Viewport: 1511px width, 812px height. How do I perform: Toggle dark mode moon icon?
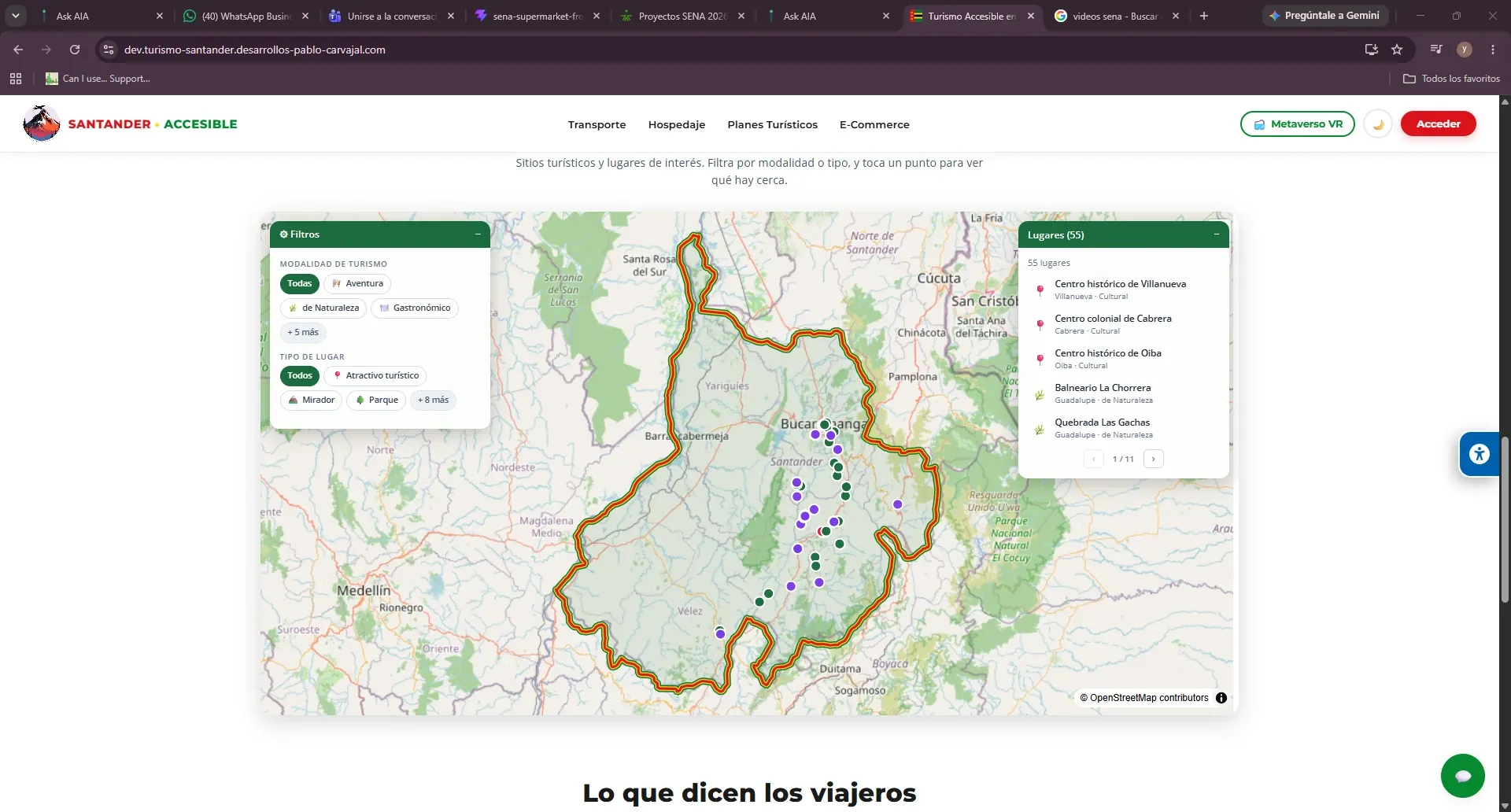click(1378, 124)
